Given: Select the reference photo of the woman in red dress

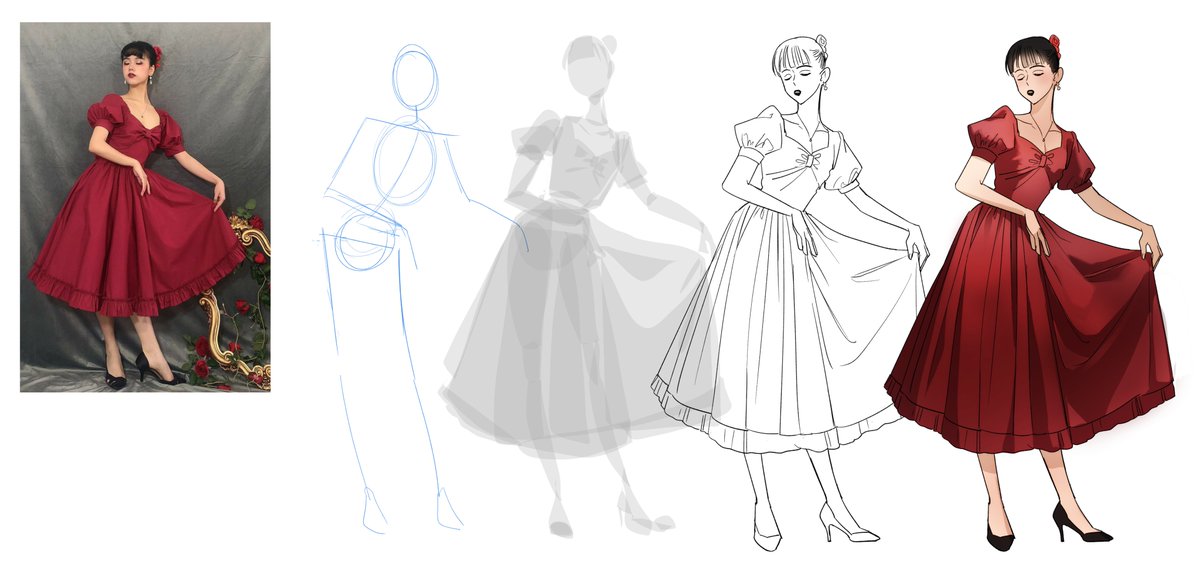Looking at the screenshot, I should coord(145,207).
